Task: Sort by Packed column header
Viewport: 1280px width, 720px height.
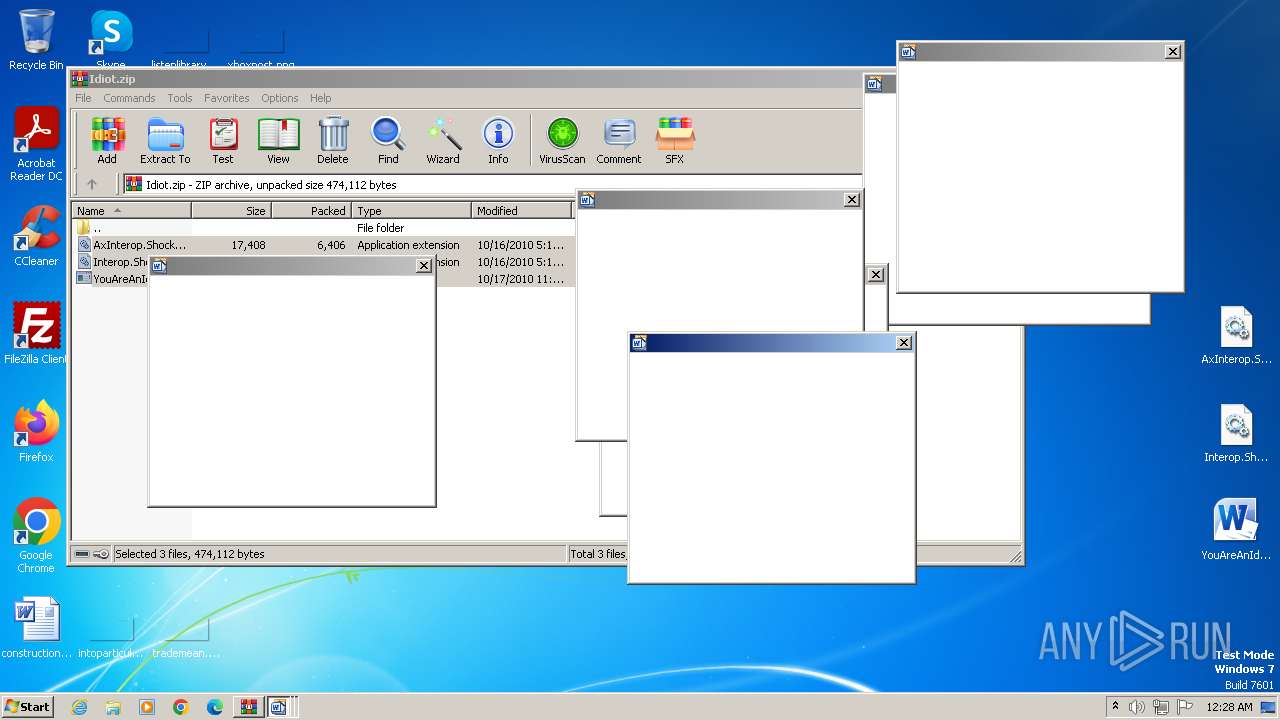Action: [311, 211]
